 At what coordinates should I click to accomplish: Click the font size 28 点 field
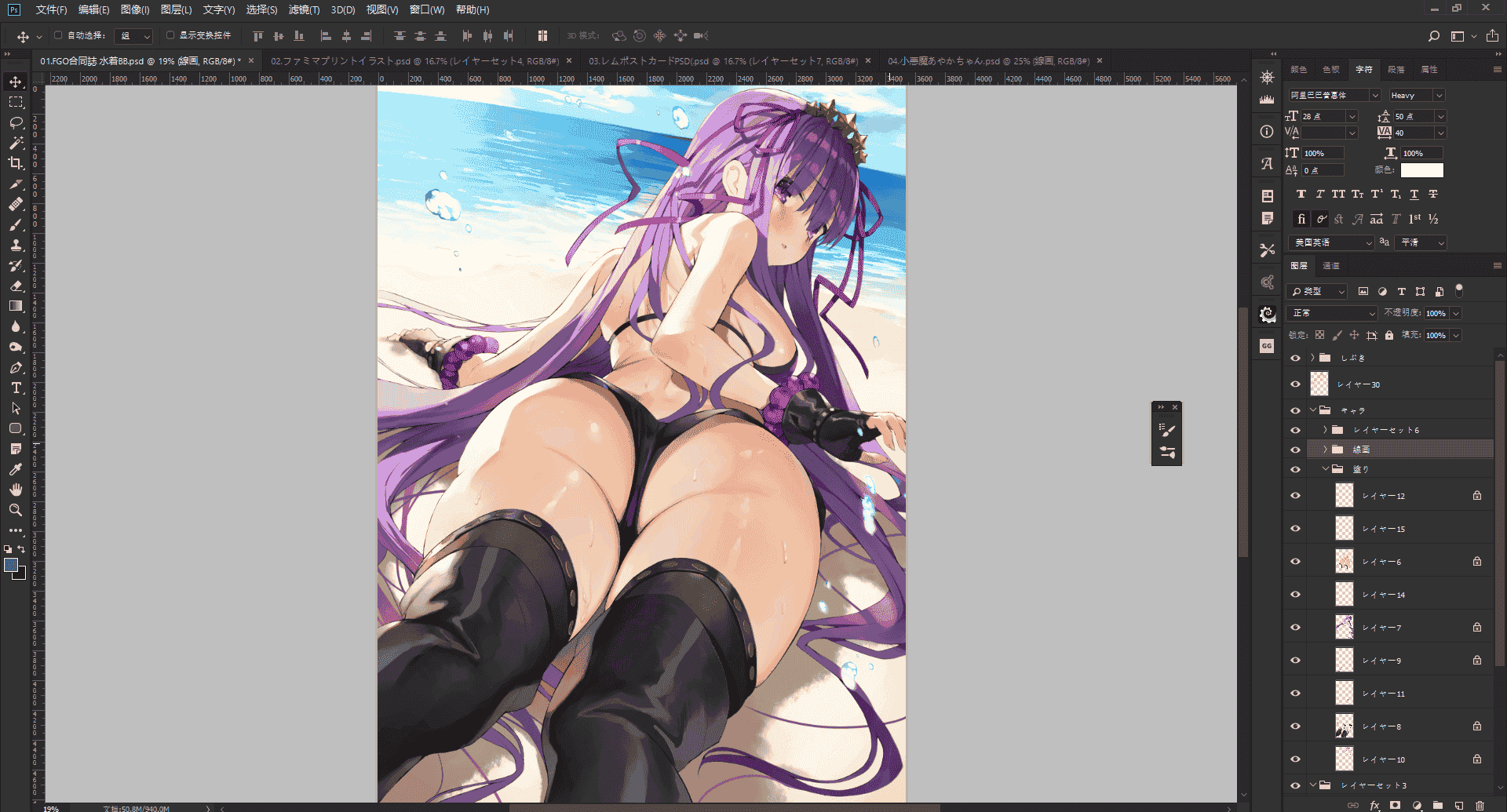[x=1323, y=116]
